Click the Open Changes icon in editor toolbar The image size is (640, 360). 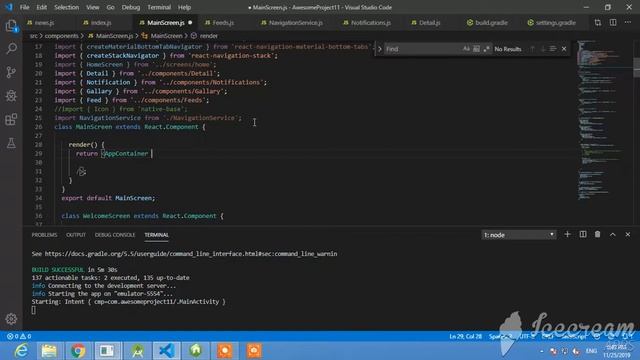pyautogui.click(x=598, y=22)
